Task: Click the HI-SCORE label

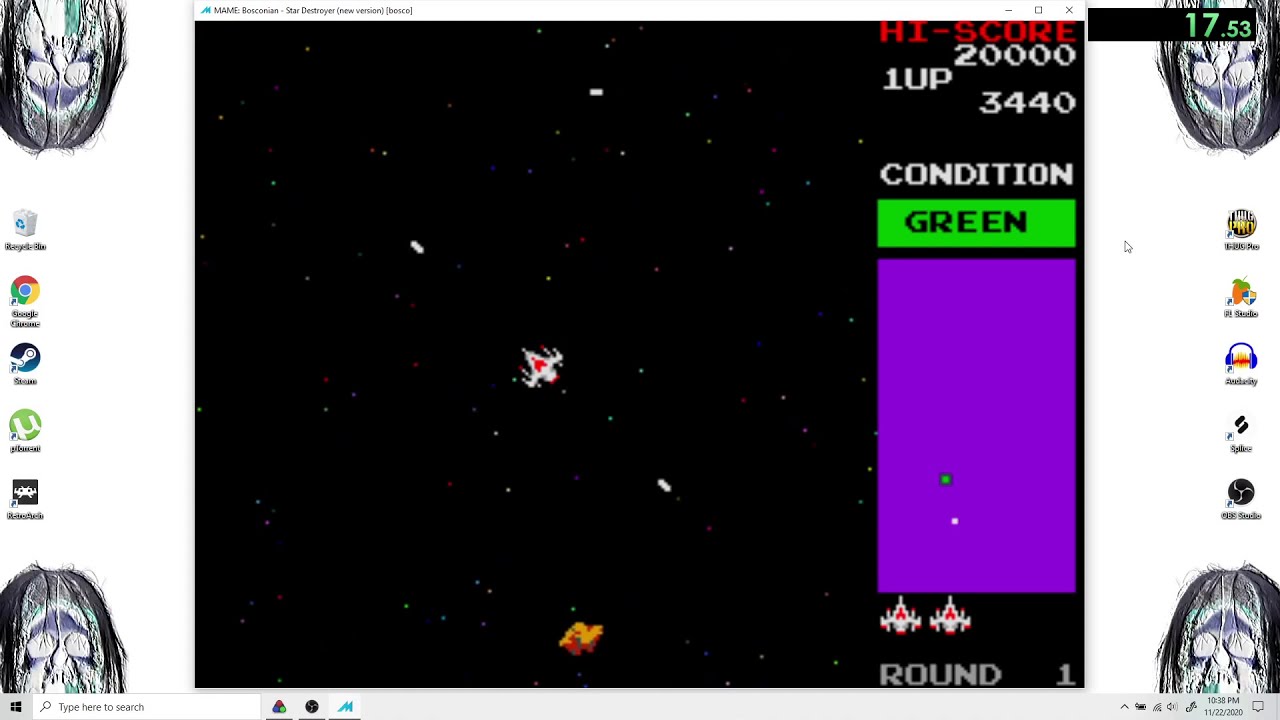Action: (x=978, y=32)
